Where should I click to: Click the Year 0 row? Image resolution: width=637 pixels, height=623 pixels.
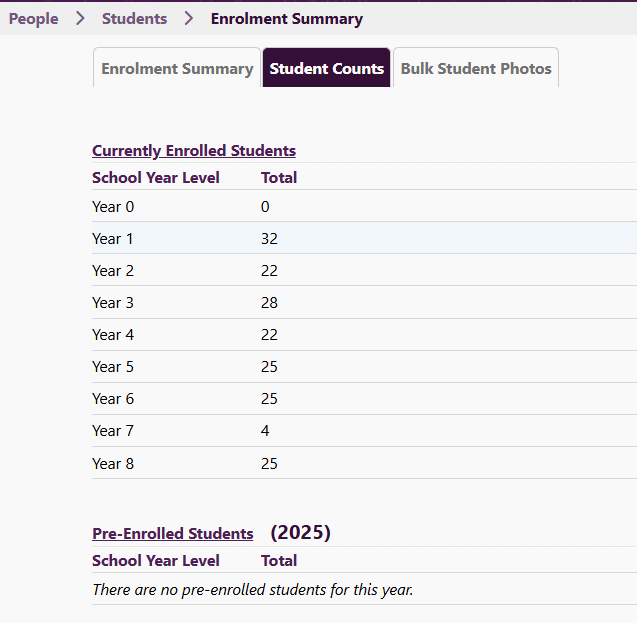113,207
